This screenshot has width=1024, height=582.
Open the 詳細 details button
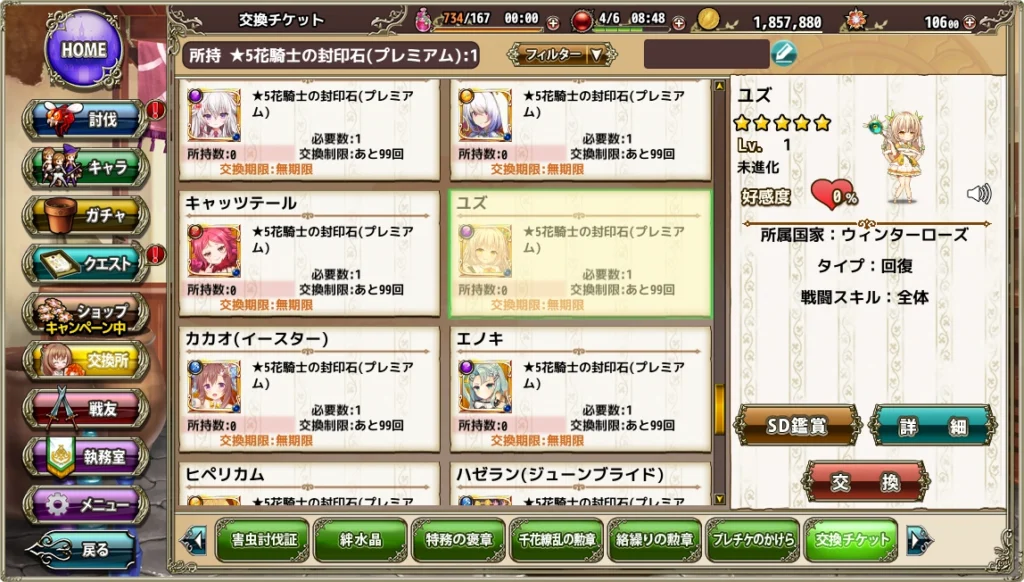933,426
